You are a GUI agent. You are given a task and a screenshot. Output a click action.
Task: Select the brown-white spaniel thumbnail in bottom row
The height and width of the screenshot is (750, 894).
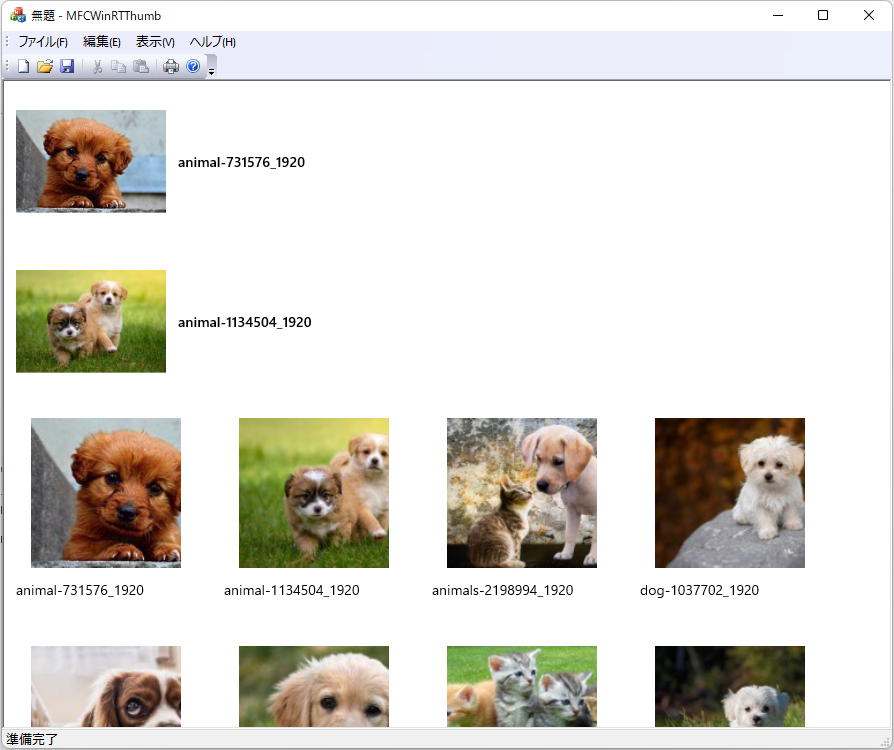106,686
